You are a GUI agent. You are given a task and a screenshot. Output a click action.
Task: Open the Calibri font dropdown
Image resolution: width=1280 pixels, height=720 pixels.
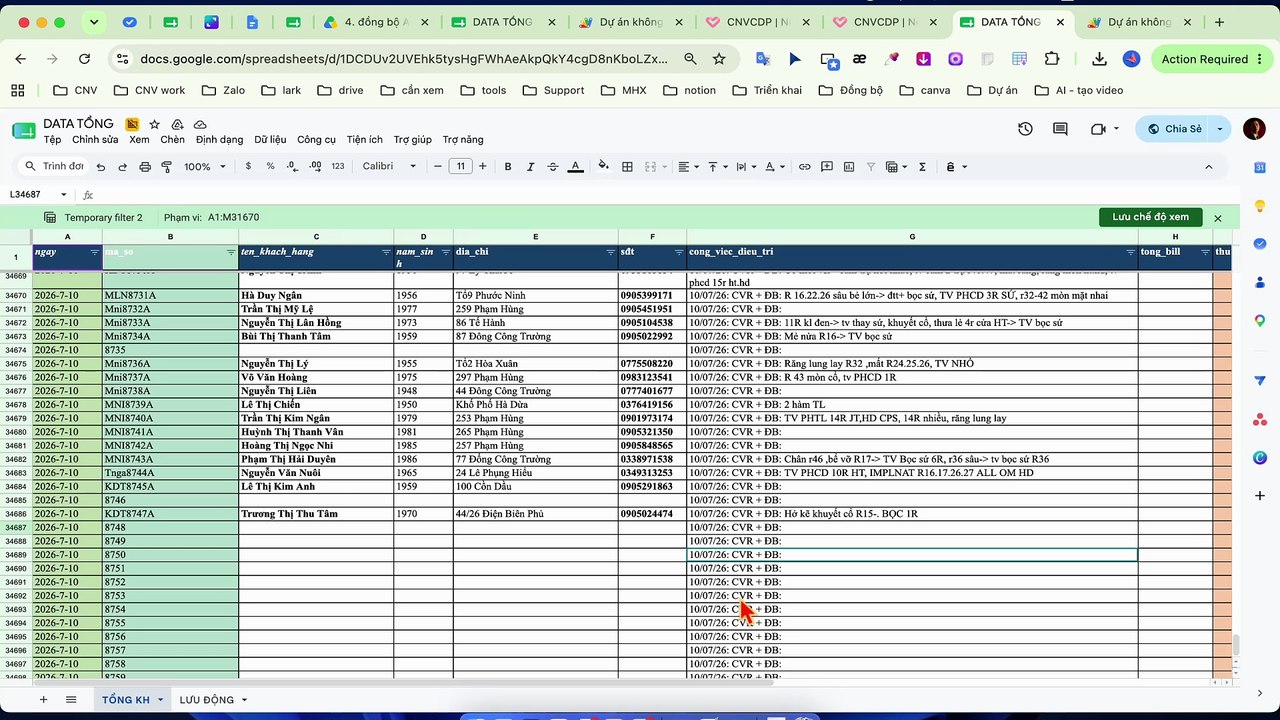pyautogui.click(x=389, y=167)
